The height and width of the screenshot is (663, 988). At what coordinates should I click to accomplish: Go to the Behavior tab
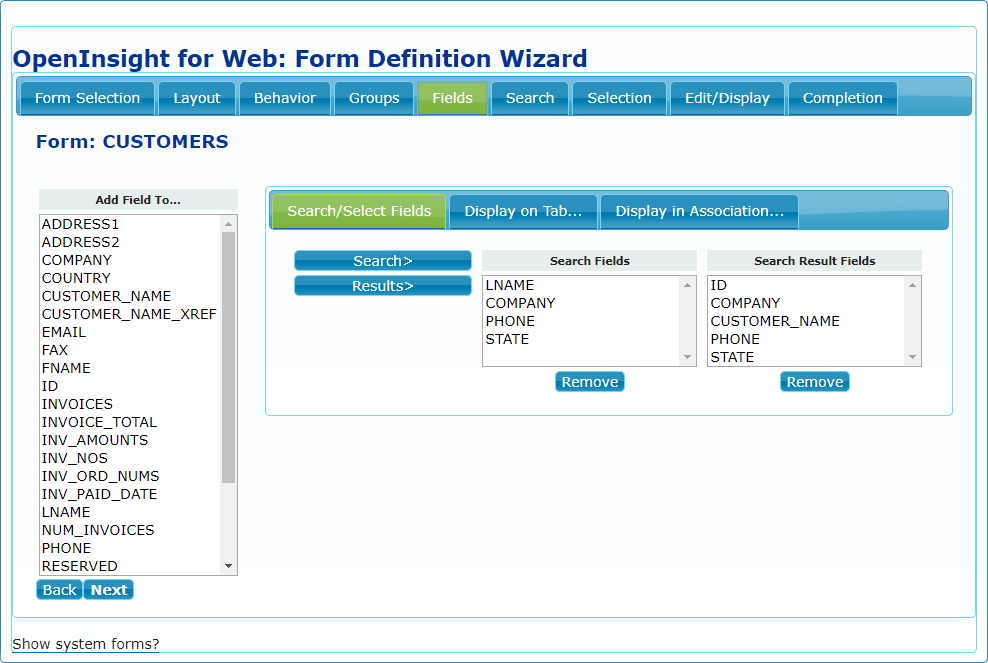tap(285, 98)
